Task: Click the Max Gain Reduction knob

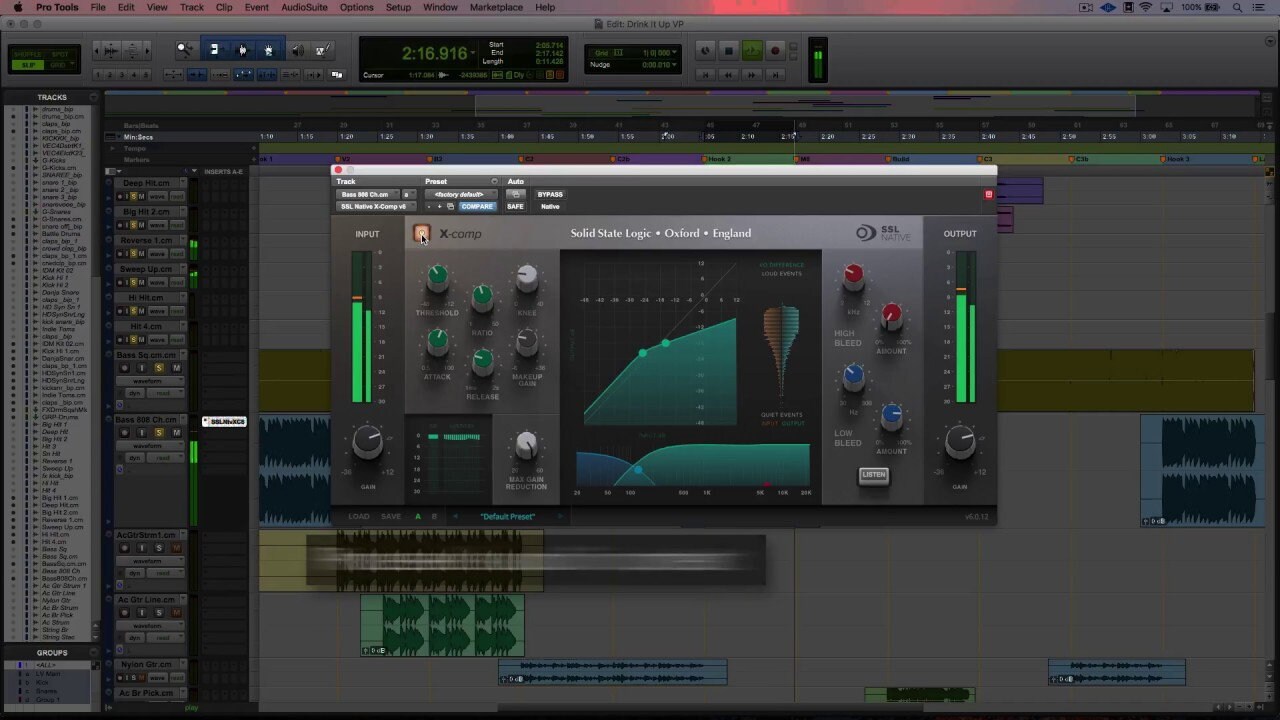Action: (525, 444)
